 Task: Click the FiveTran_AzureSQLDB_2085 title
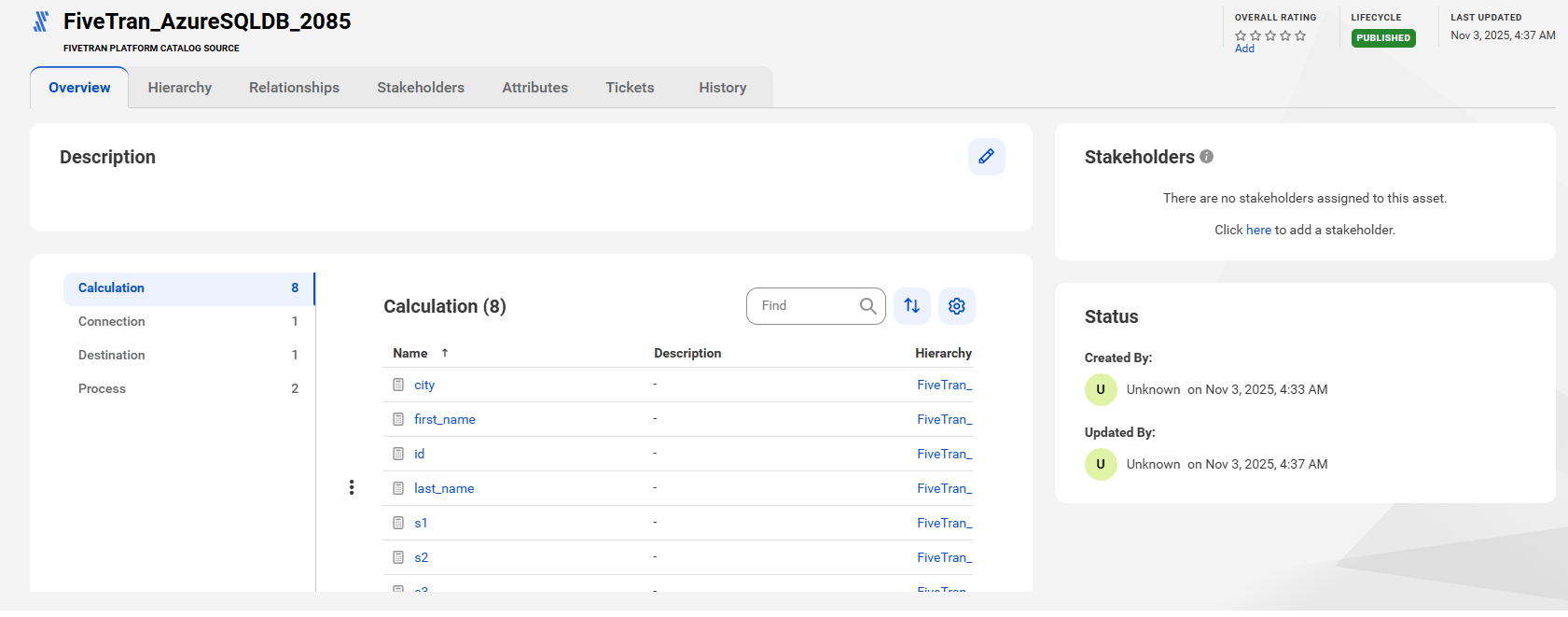tap(207, 21)
